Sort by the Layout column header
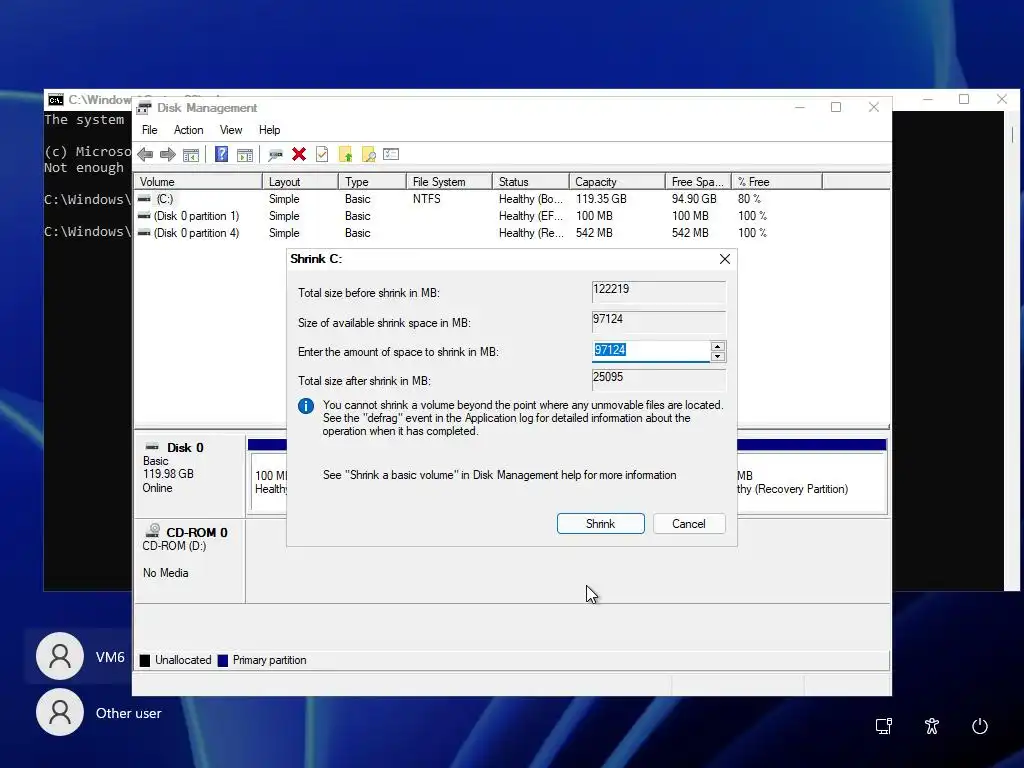Screen dimensions: 1024x768 tap(300, 182)
